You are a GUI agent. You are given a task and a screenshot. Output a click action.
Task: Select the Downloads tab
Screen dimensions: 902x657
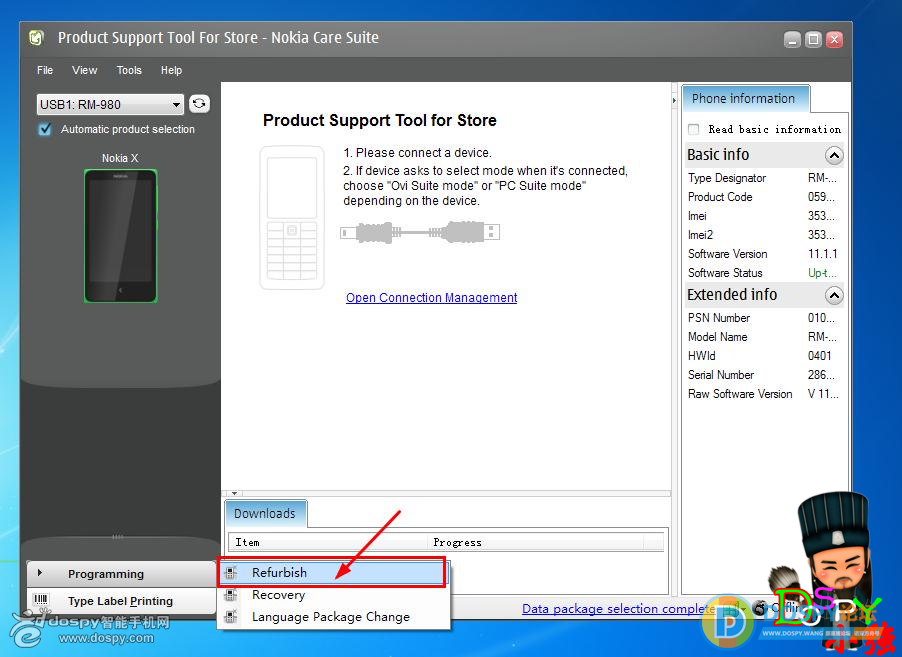265,513
